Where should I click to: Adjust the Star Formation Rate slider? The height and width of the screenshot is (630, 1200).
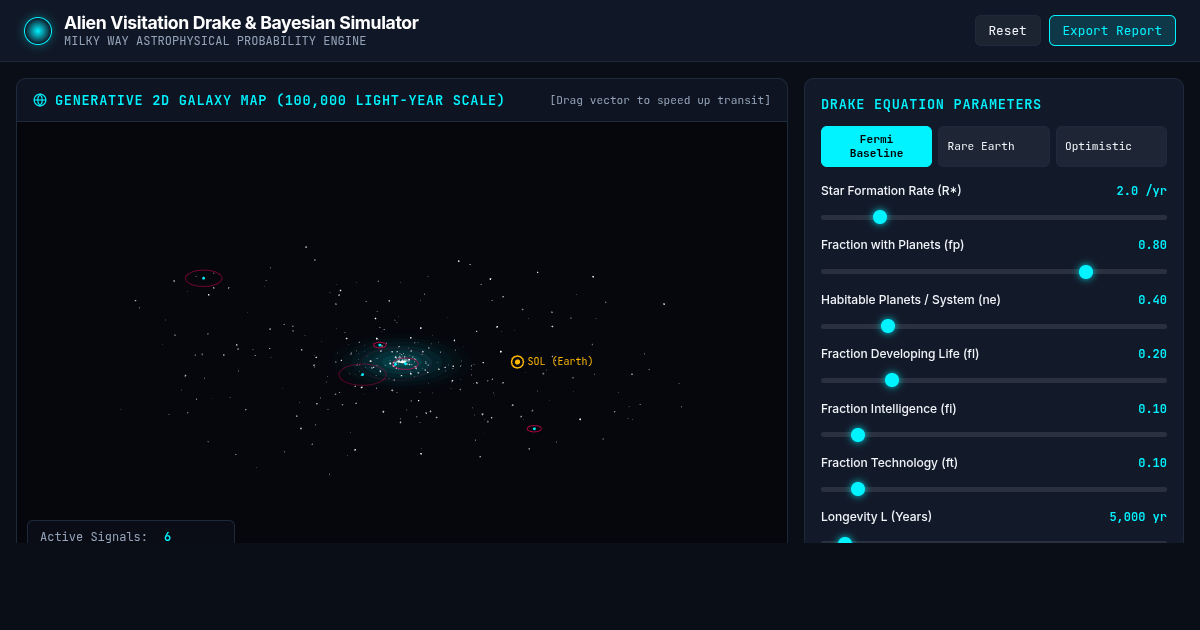[x=994, y=217]
